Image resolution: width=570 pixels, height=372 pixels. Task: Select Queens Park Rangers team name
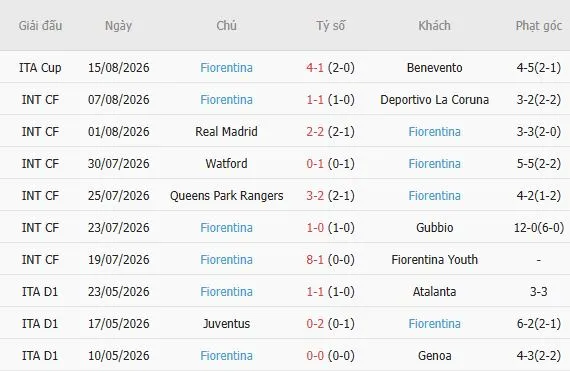(x=226, y=196)
